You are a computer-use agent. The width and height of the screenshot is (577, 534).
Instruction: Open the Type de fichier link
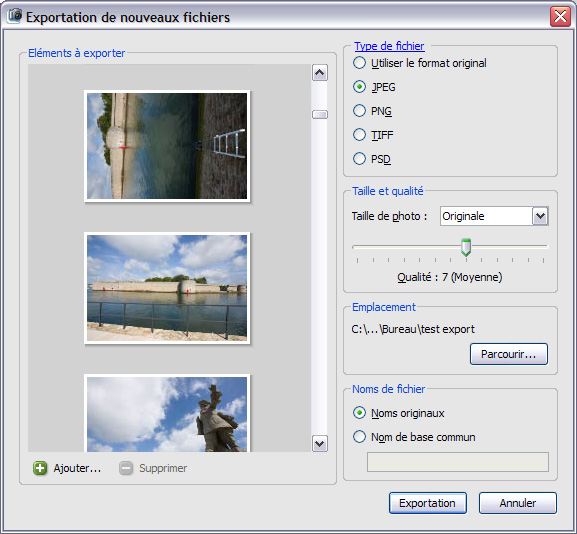click(x=389, y=46)
